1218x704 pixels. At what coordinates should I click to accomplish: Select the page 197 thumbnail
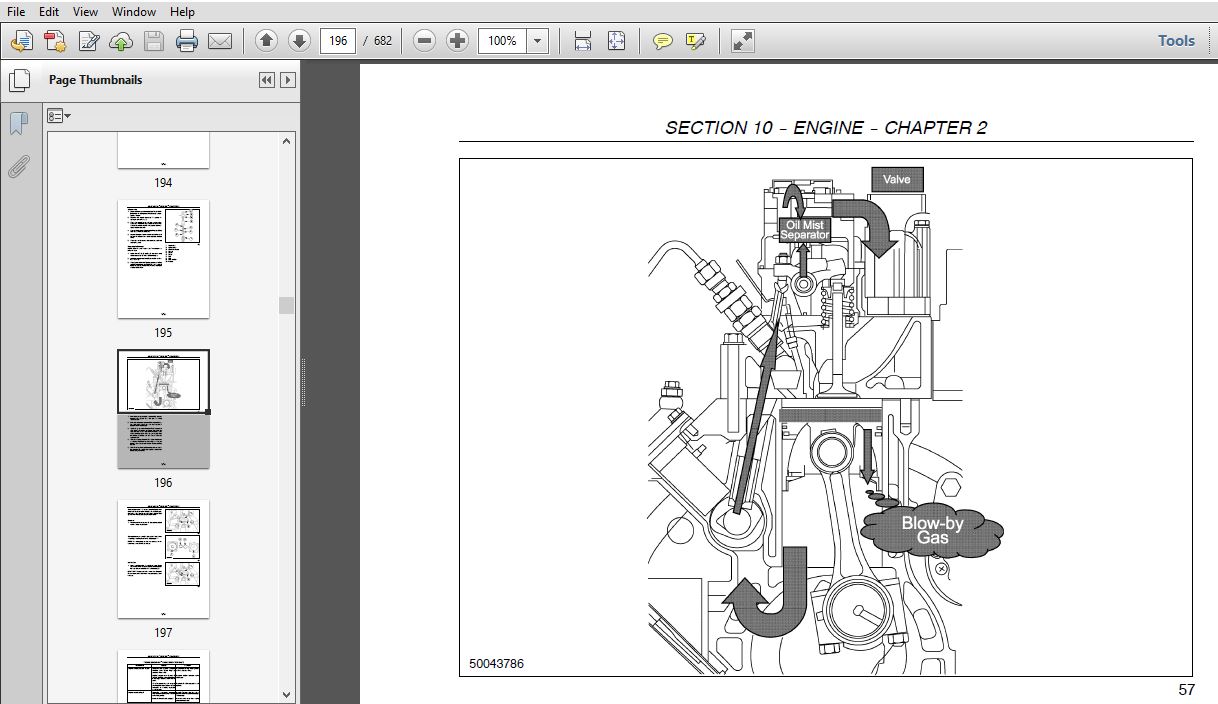163,559
